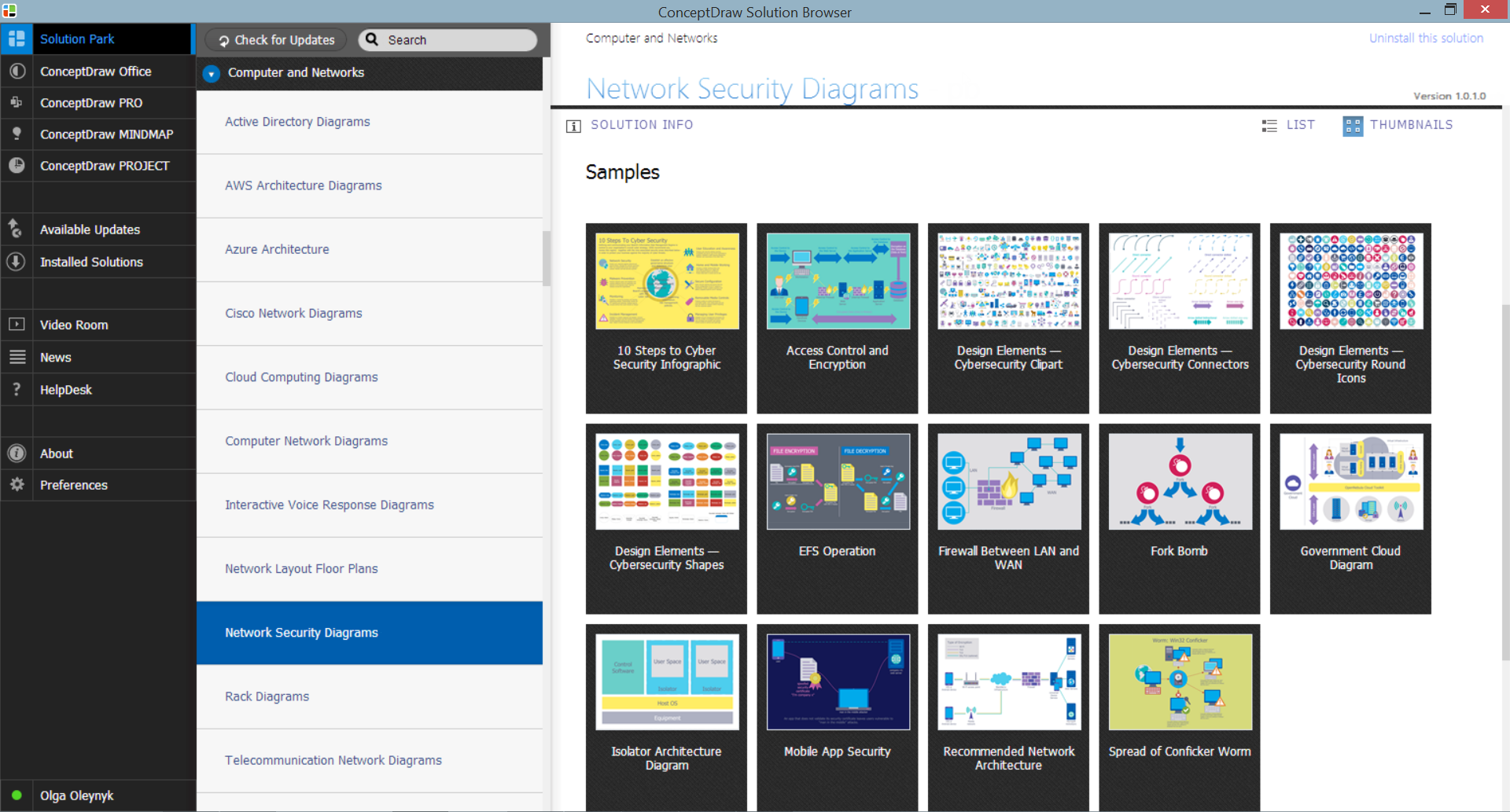Open 10 Steps to Cyber Security Infographic sample

tap(666, 318)
